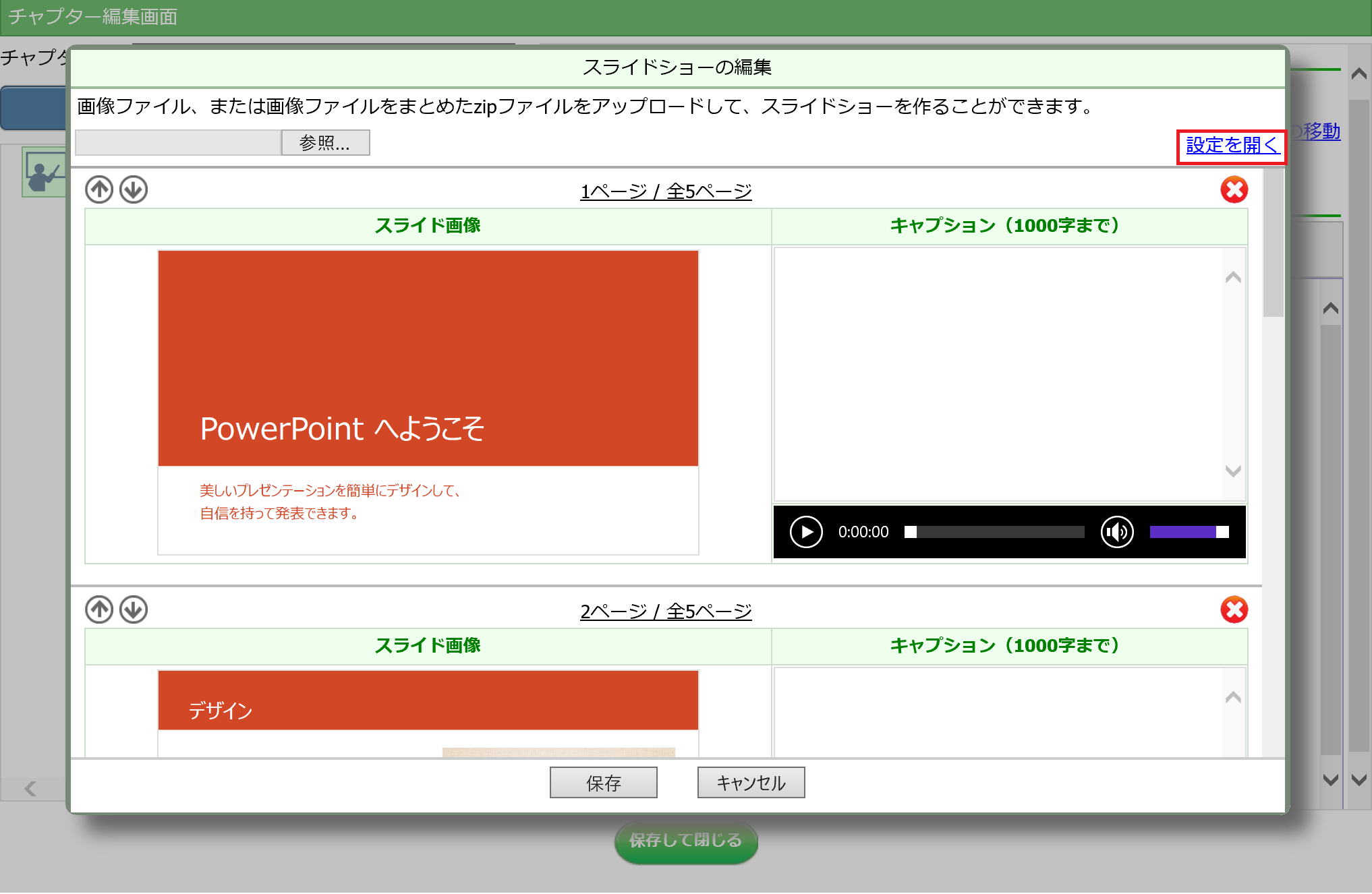Screen dimensions: 1372x894
Task: Click the キャンセル button
Action: [x=751, y=783]
